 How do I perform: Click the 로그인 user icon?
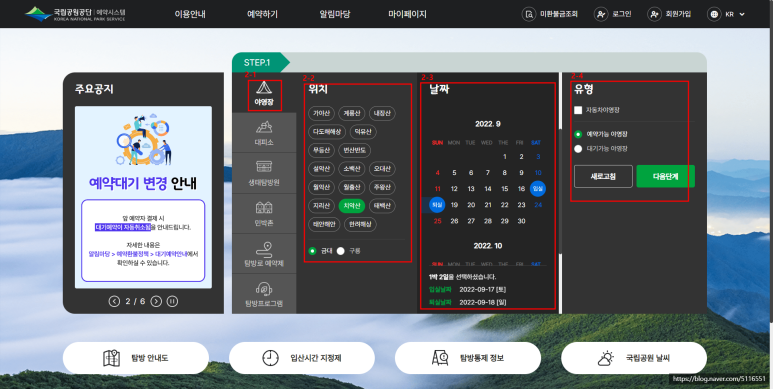coord(600,14)
